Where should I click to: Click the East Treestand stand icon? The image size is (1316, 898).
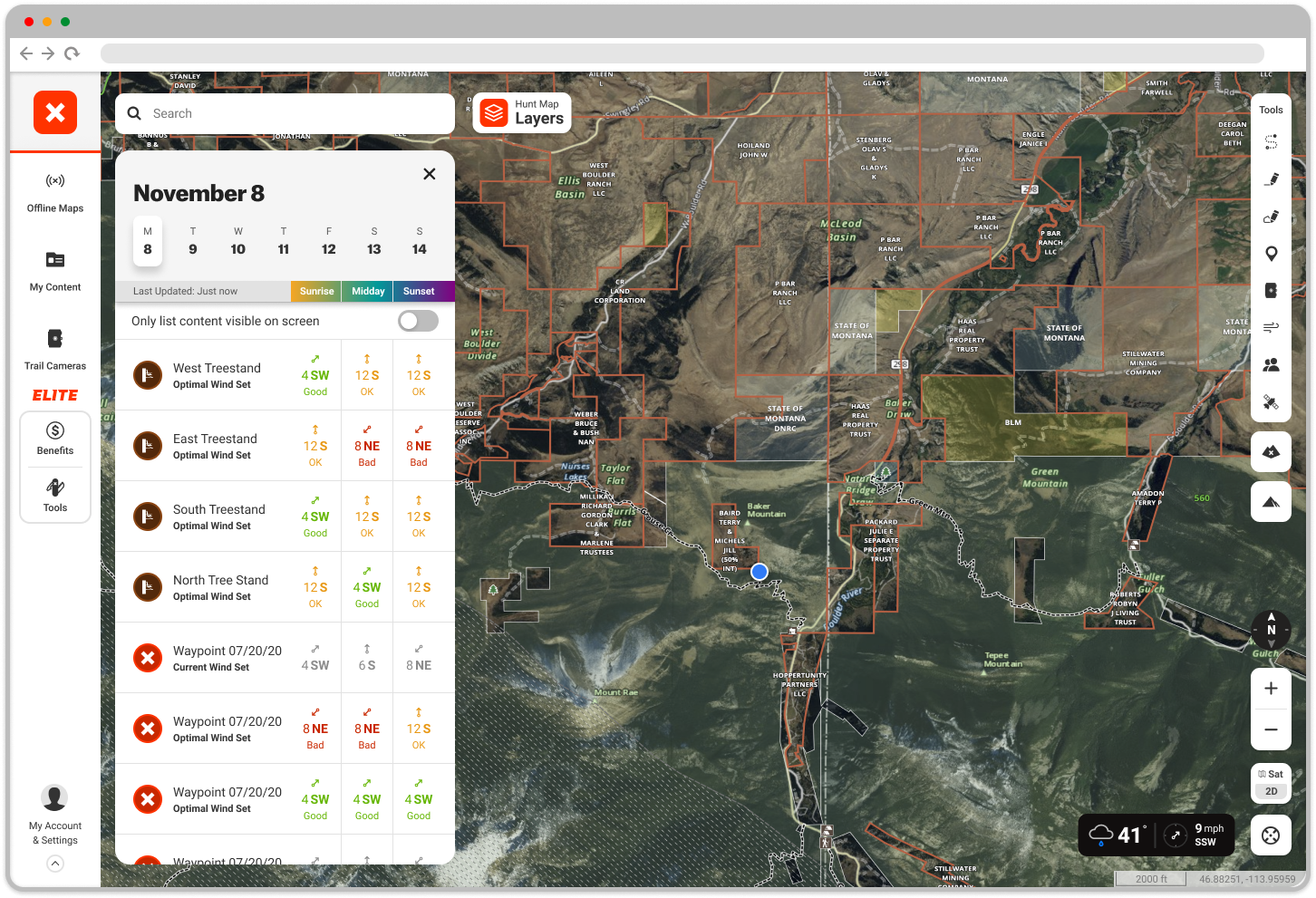pyautogui.click(x=148, y=446)
